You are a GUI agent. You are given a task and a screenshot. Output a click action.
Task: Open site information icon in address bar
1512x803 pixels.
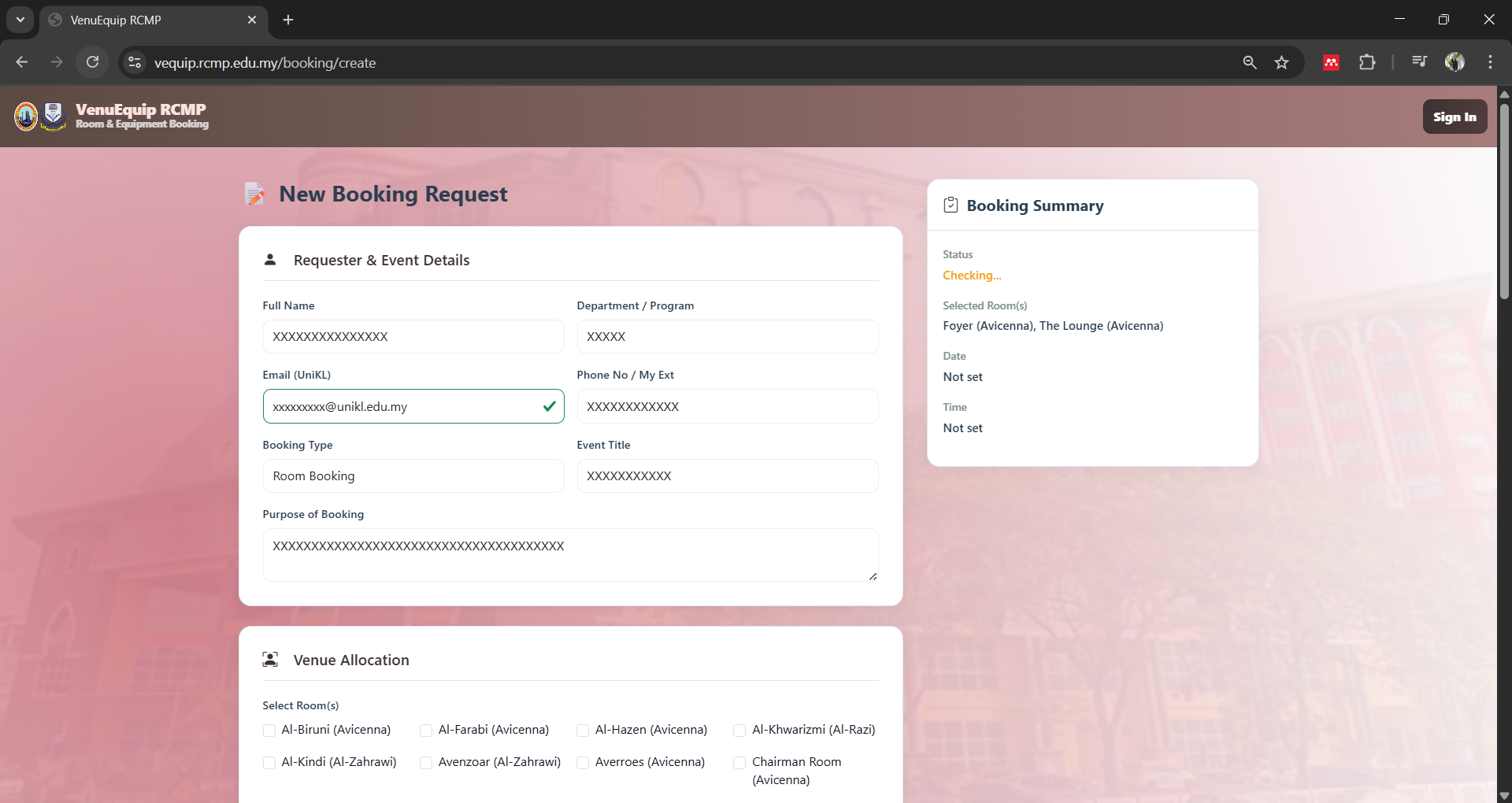click(x=135, y=62)
